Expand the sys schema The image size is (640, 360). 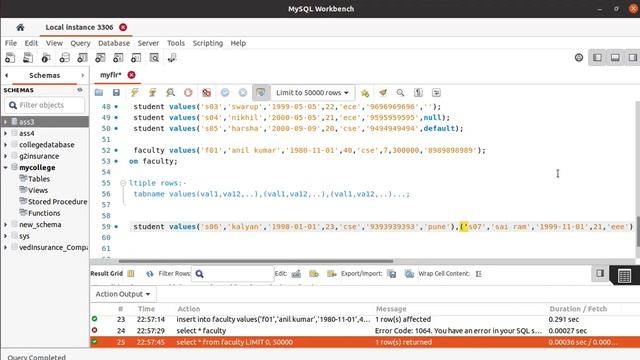(x=6, y=236)
